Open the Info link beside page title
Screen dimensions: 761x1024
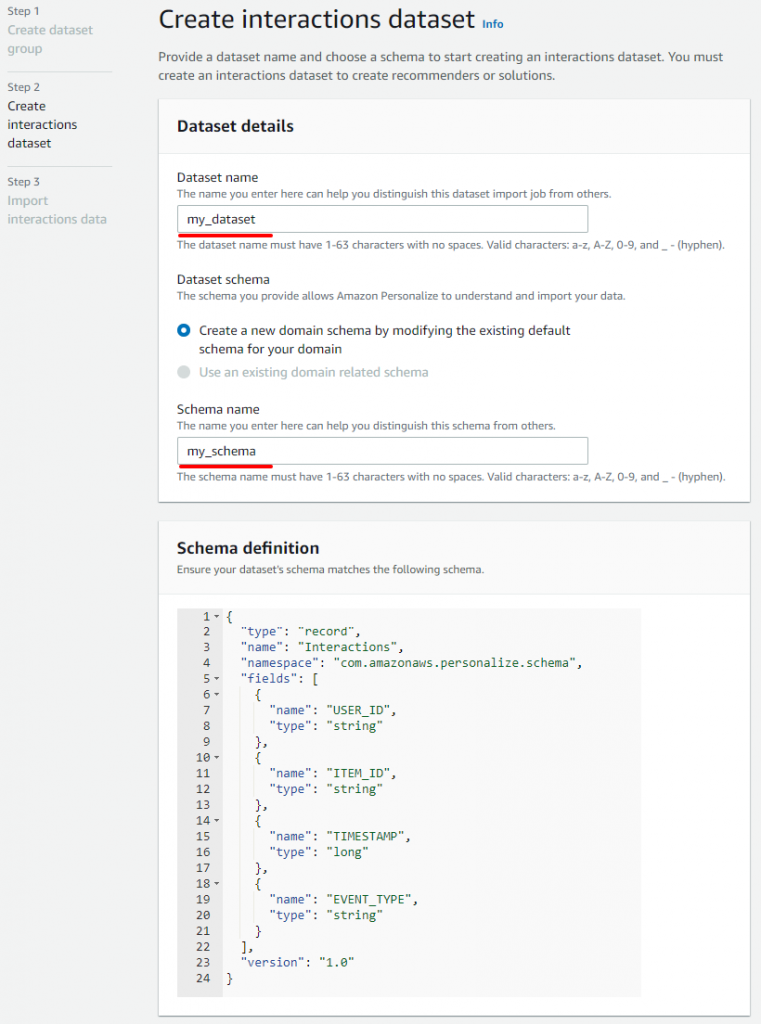click(493, 24)
